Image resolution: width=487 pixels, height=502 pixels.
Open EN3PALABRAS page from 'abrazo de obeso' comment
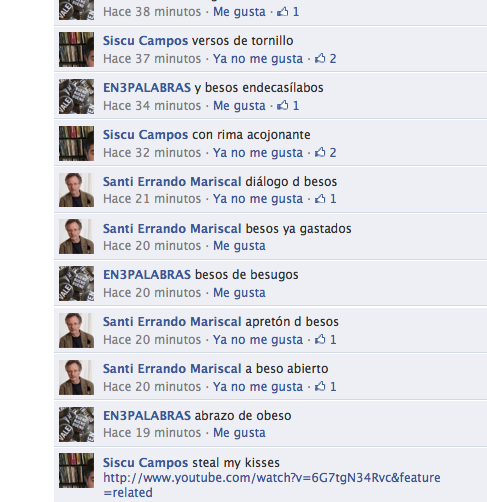click(x=147, y=416)
